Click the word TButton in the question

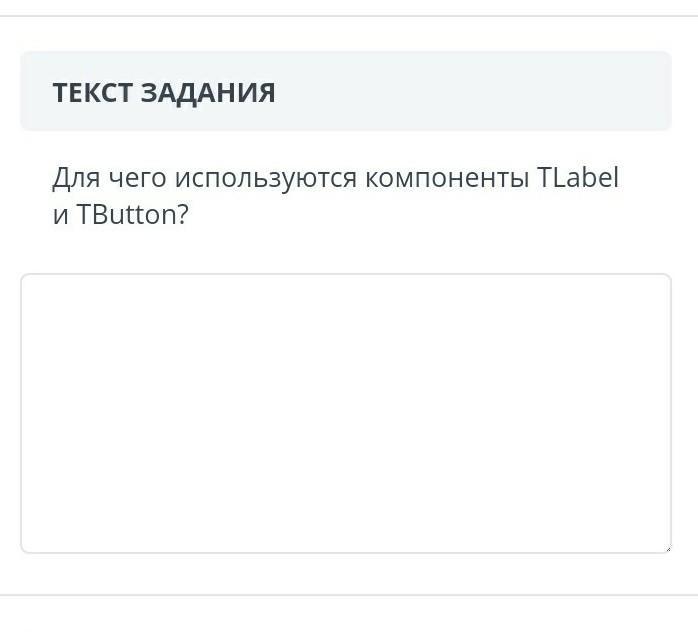[127, 215]
